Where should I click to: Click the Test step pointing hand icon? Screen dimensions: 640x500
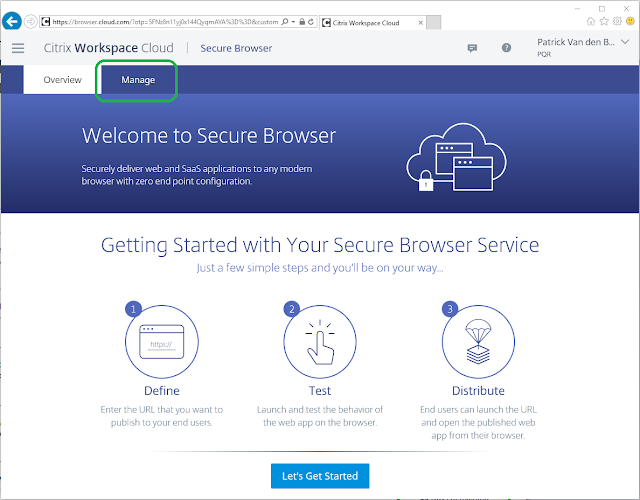click(x=320, y=342)
